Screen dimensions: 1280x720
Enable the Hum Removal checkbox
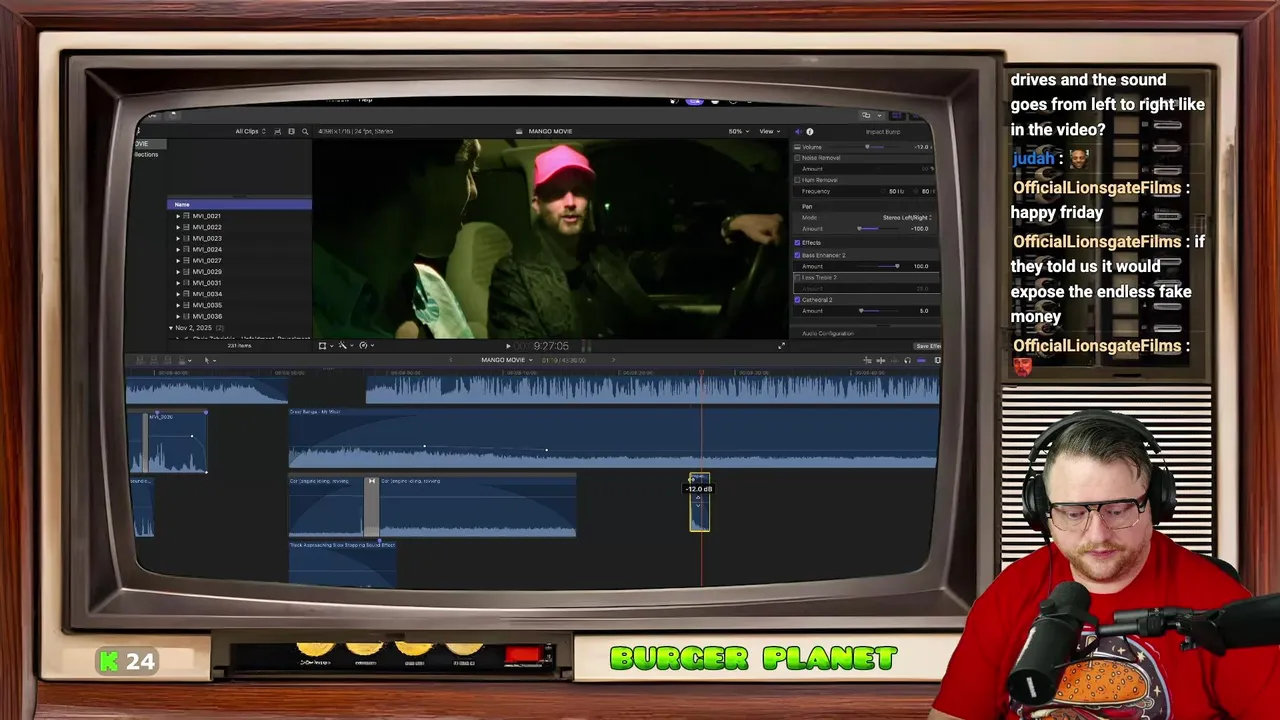(797, 180)
